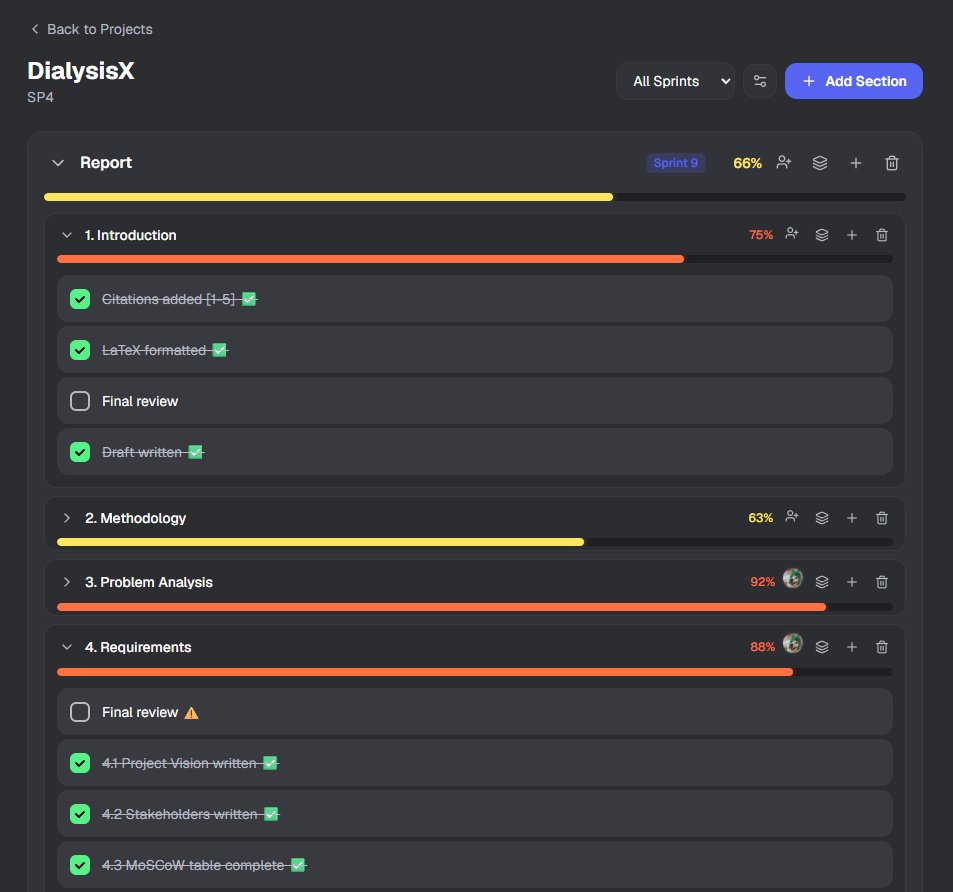953x892 pixels.
Task: Click the Sprint 9 badge
Action: click(675, 163)
